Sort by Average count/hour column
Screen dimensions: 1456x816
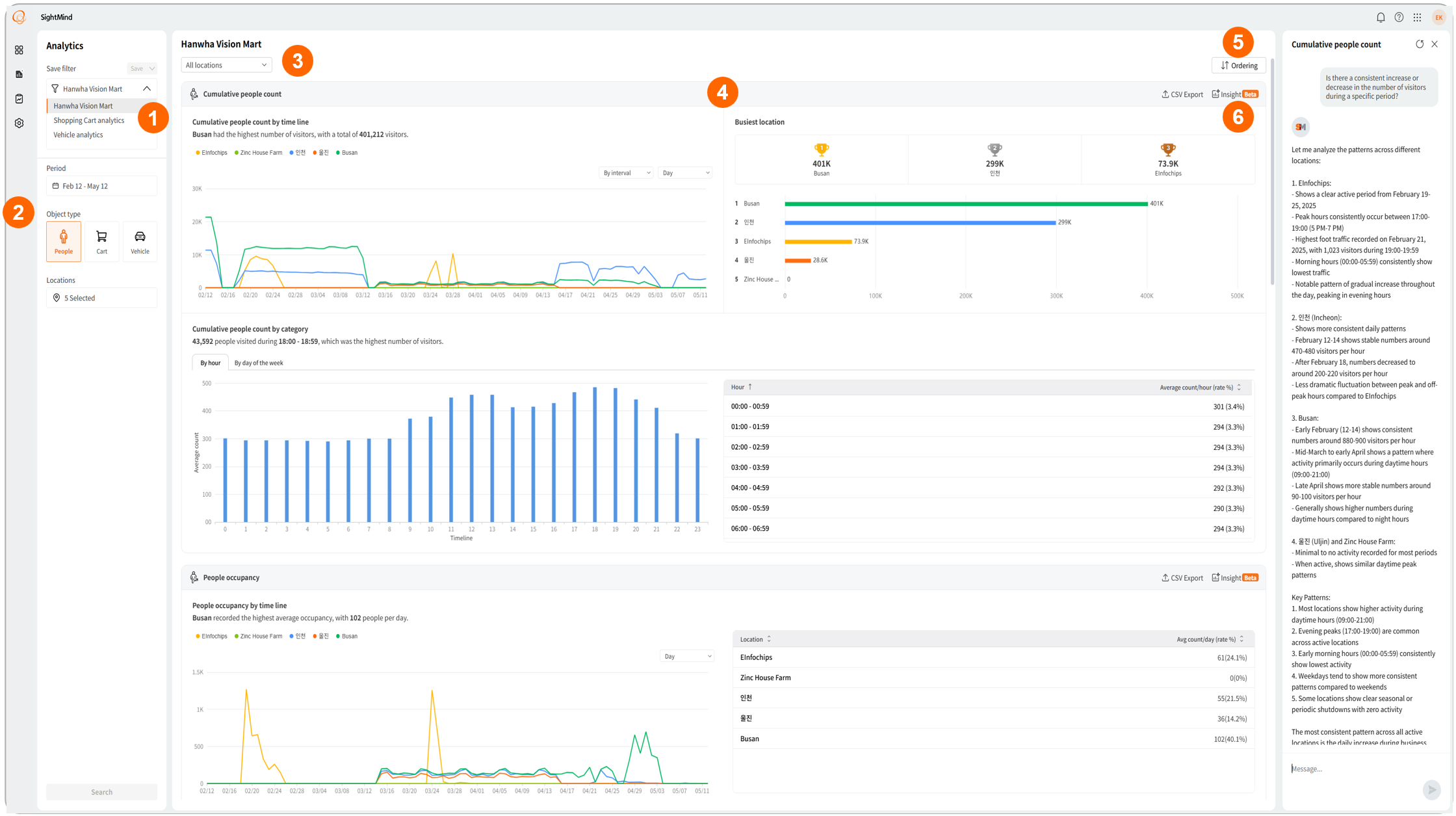[1200, 388]
